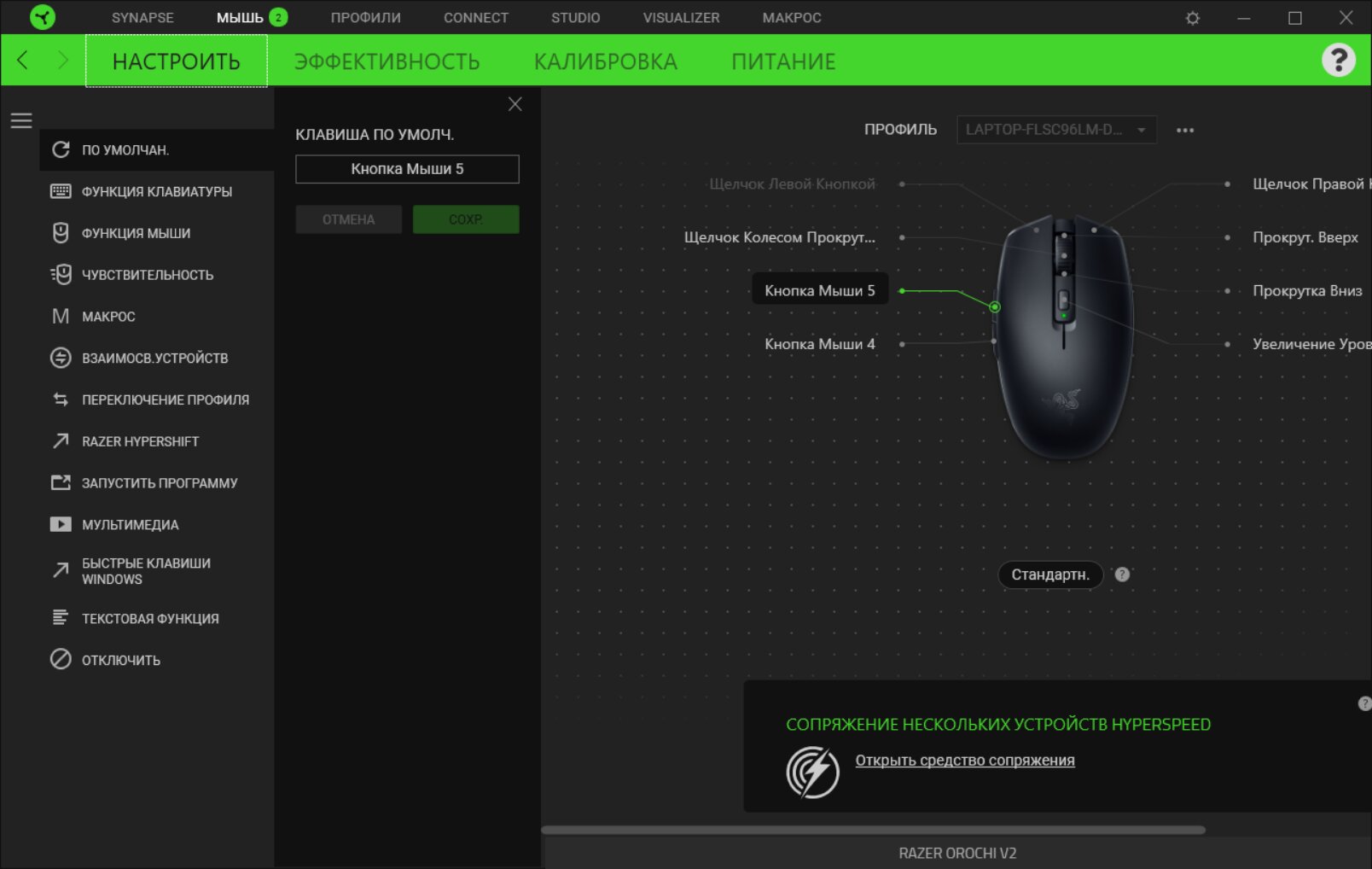Viewport: 1372px width, 869px height.
Task: Select the Настроить subtab
Action: pyautogui.click(x=177, y=61)
